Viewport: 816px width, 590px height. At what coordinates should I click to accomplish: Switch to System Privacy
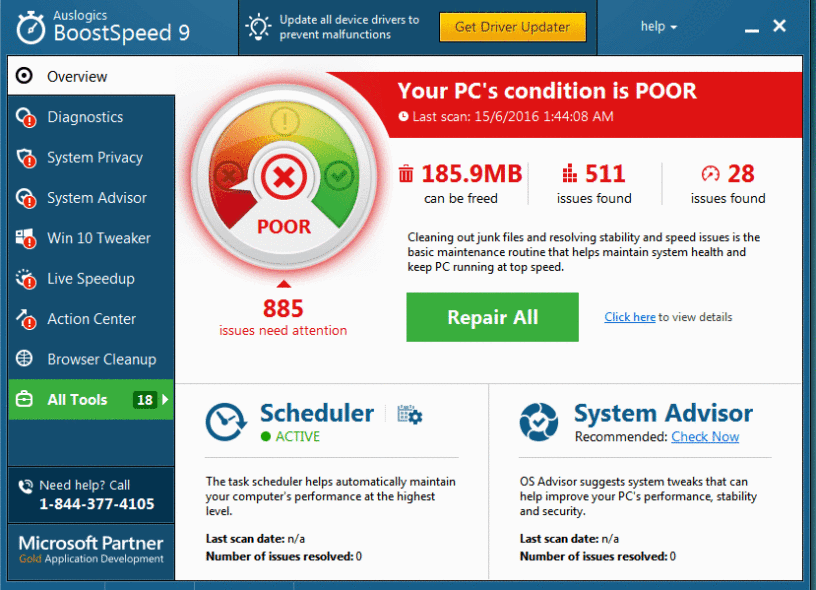tap(92, 158)
